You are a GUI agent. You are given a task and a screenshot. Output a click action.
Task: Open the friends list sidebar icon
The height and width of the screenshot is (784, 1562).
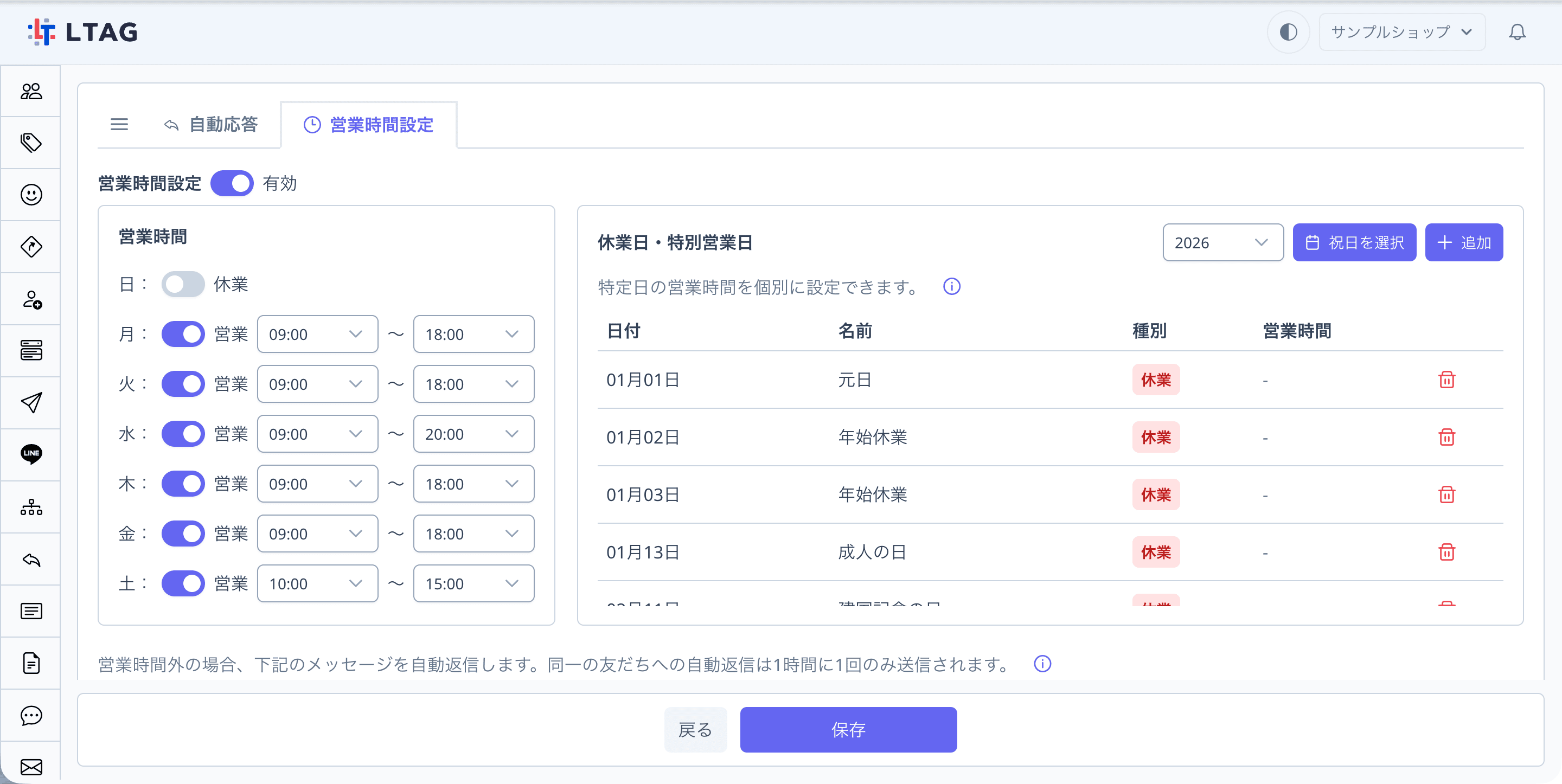click(x=31, y=91)
